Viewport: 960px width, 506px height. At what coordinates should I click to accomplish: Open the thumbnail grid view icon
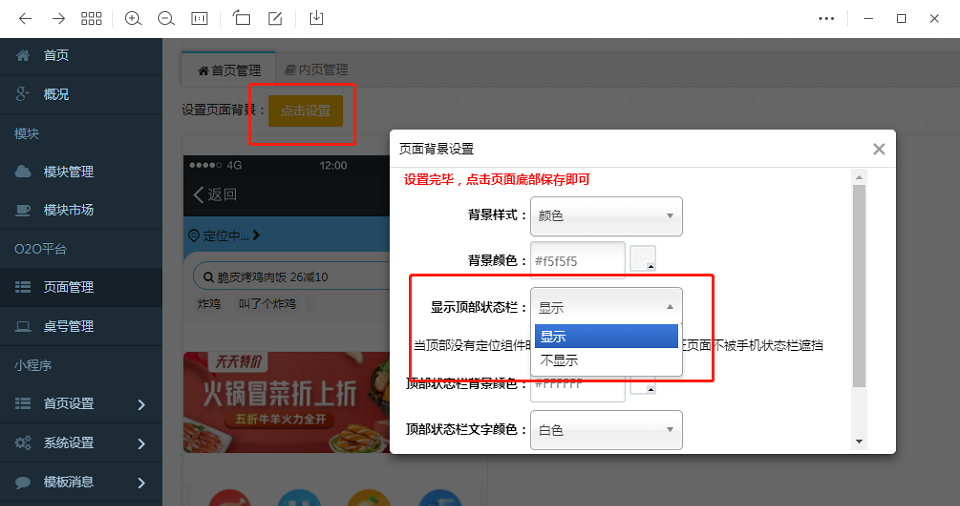point(91,18)
